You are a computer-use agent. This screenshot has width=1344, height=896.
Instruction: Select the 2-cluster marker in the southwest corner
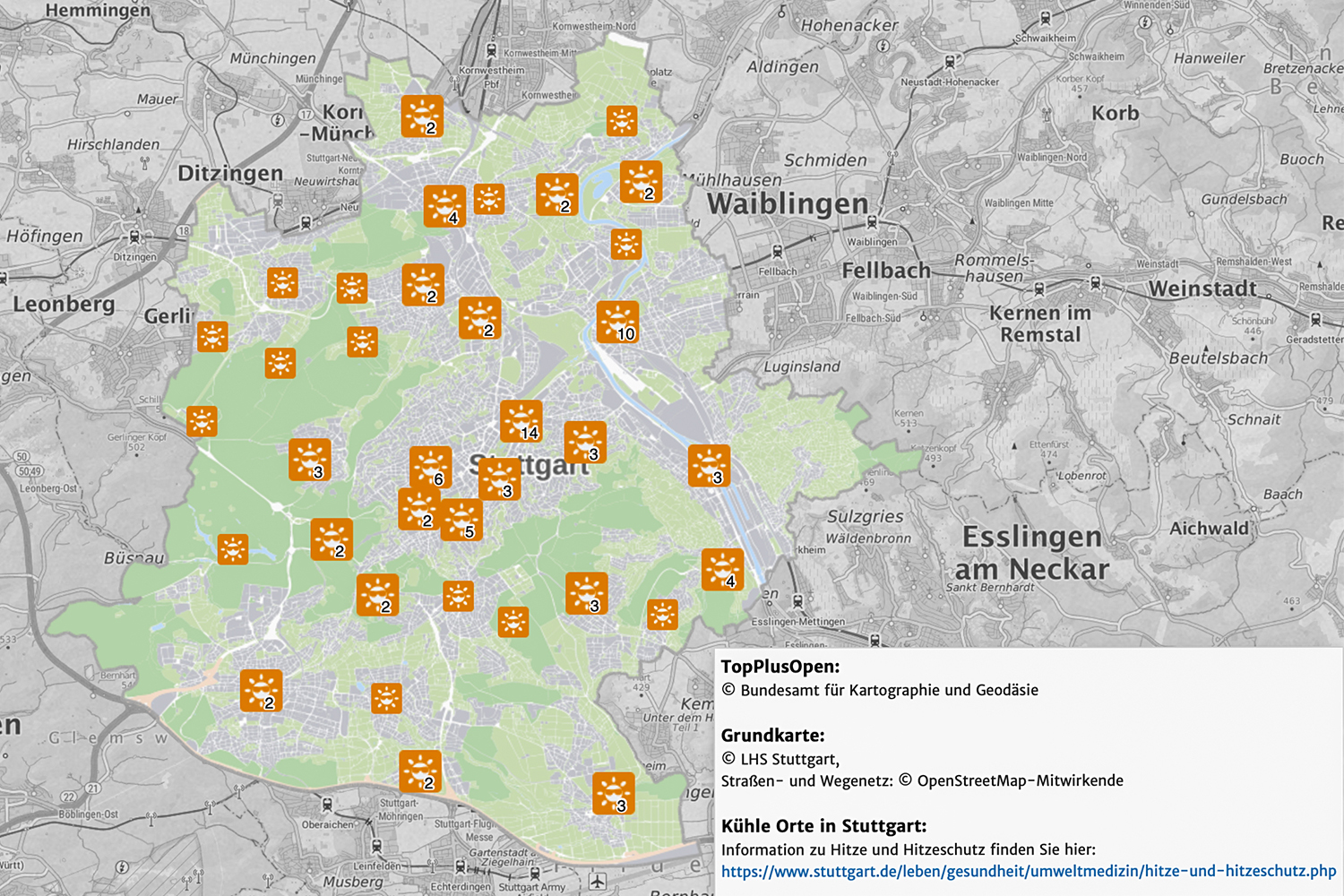point(261,691)
